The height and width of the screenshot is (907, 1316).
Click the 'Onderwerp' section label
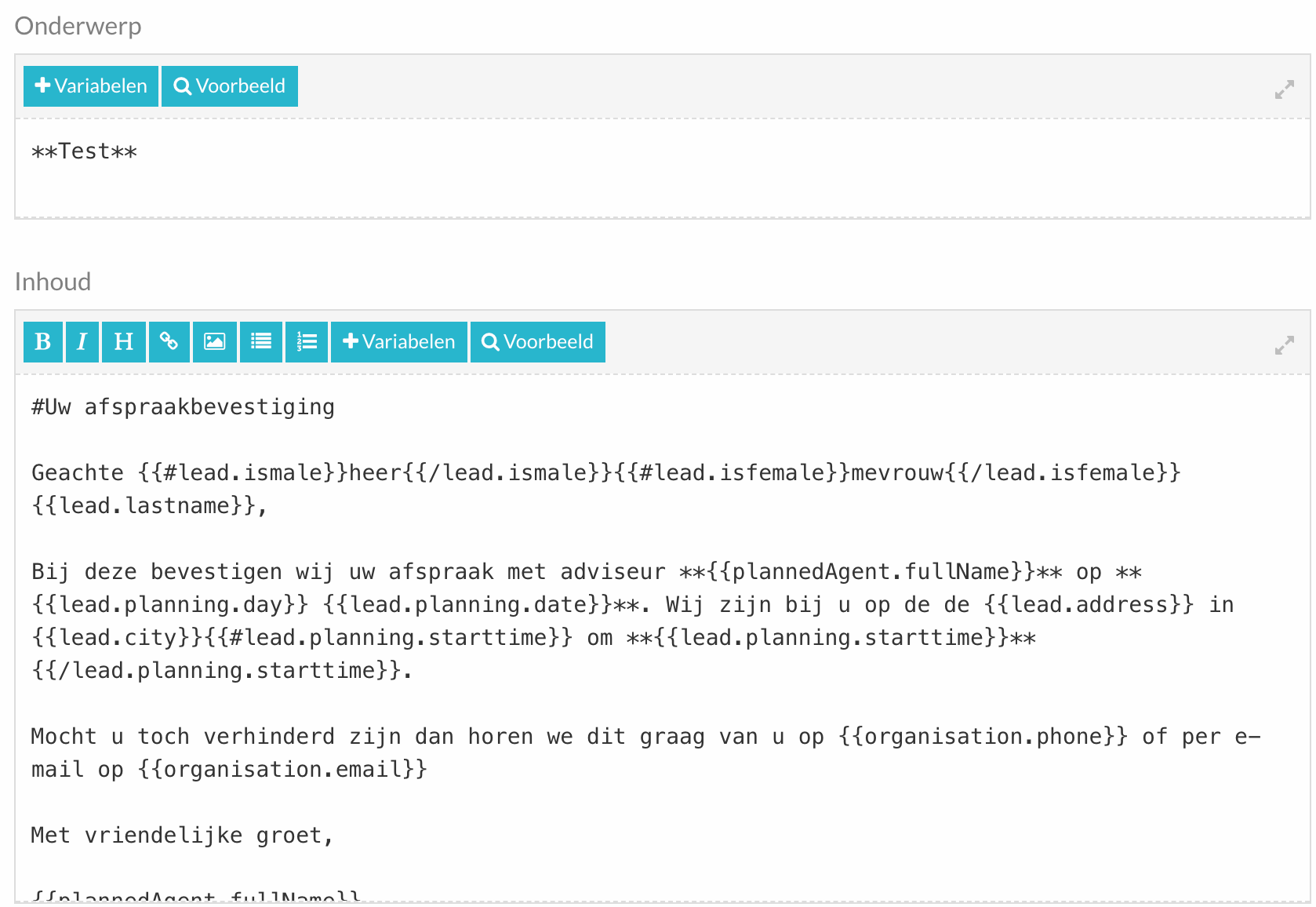pyautogui.click(x=78, y=26)
